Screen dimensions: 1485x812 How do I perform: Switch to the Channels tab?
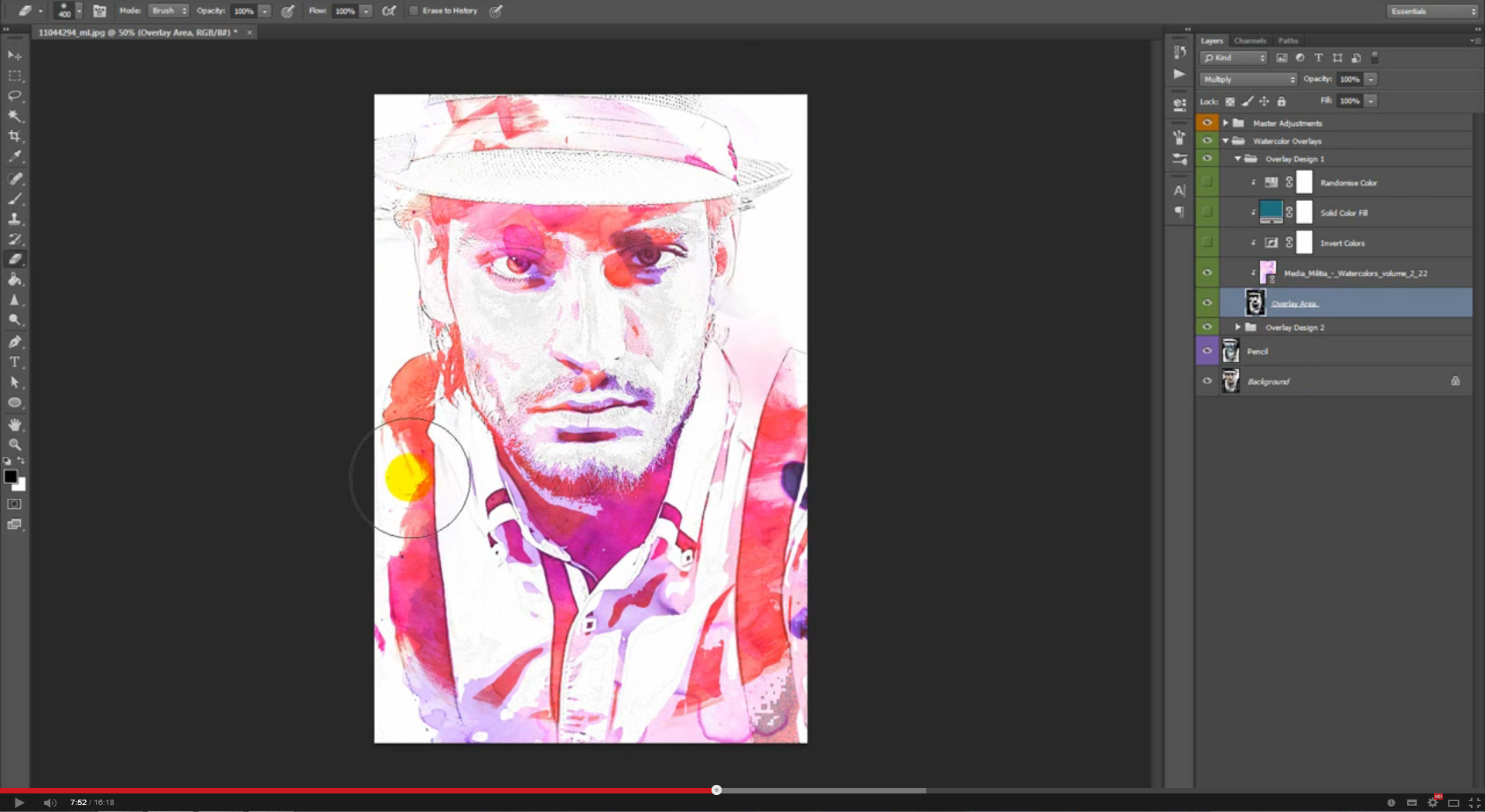coord(1249,40)
